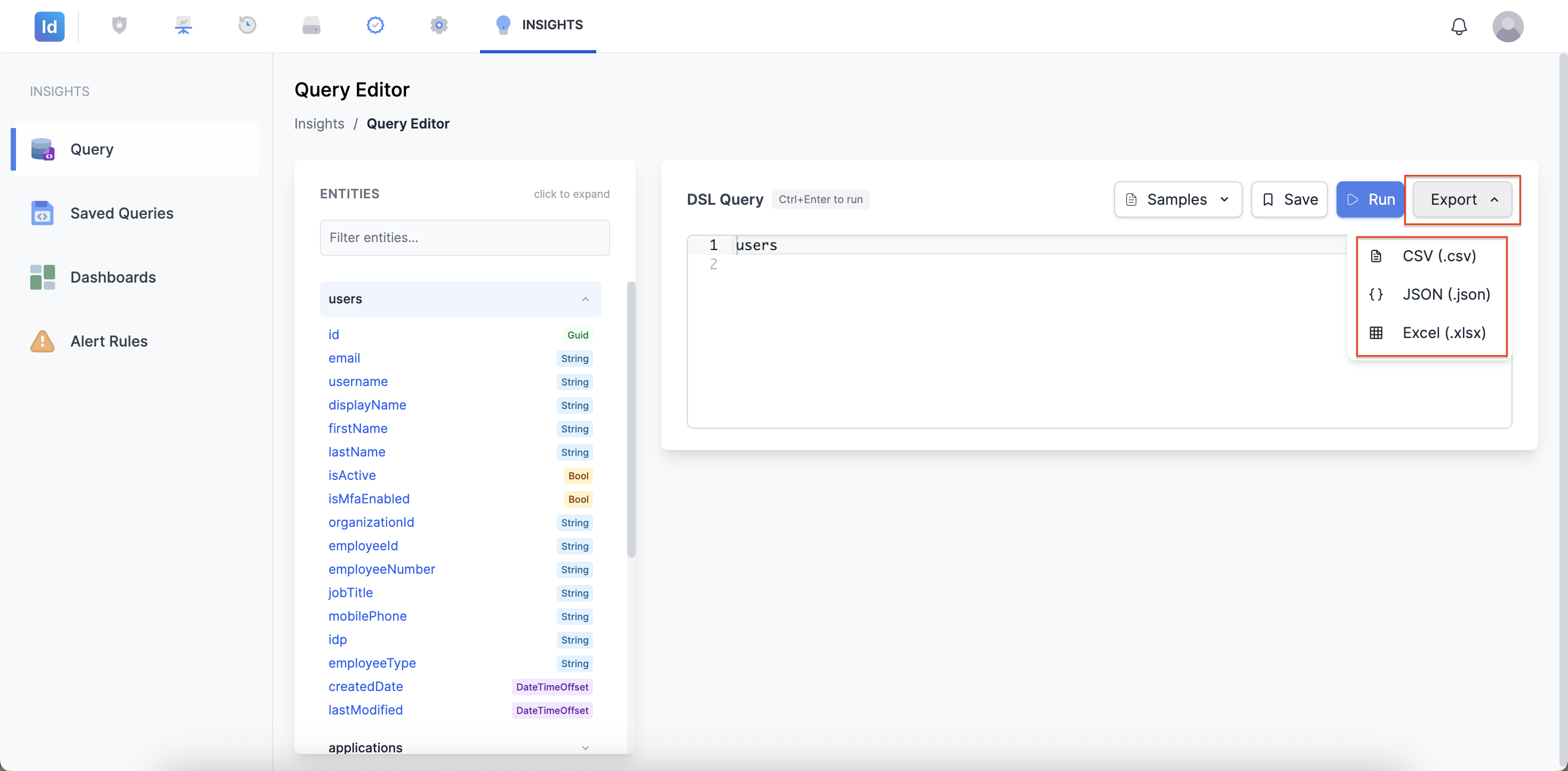Export as Excel (.xlsx)
Image resolution: width=1568 pixels, height=771 pixels.
tap(1430, 332)
